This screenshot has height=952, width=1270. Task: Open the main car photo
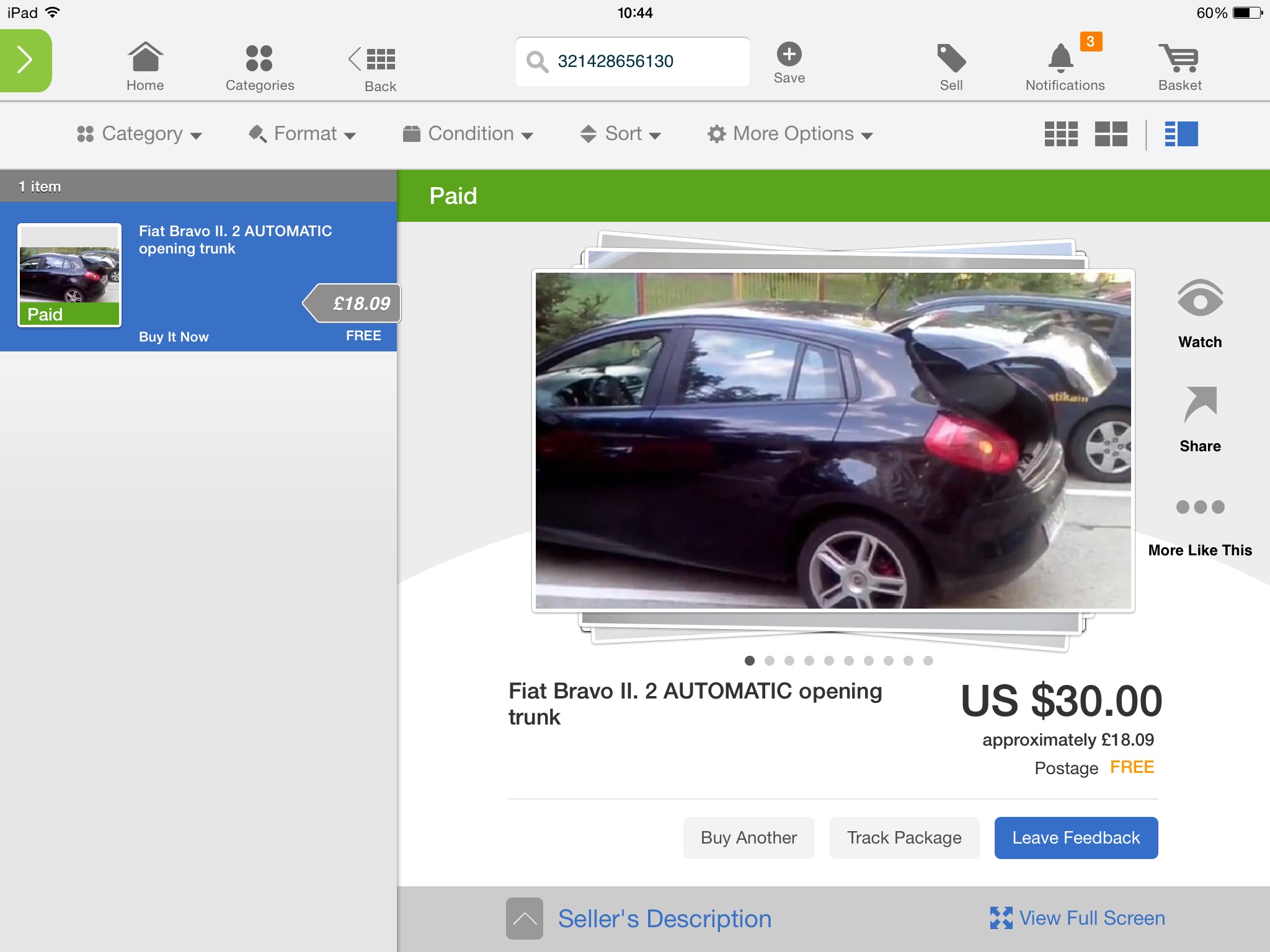pyautogui.click(x=833, y=441)
